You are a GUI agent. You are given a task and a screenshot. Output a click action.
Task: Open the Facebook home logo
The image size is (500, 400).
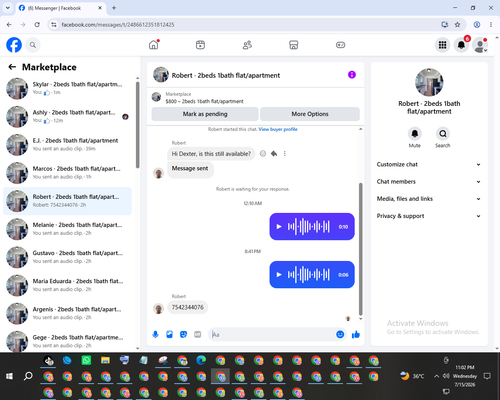pyautogui.click(x=14, y=45)
